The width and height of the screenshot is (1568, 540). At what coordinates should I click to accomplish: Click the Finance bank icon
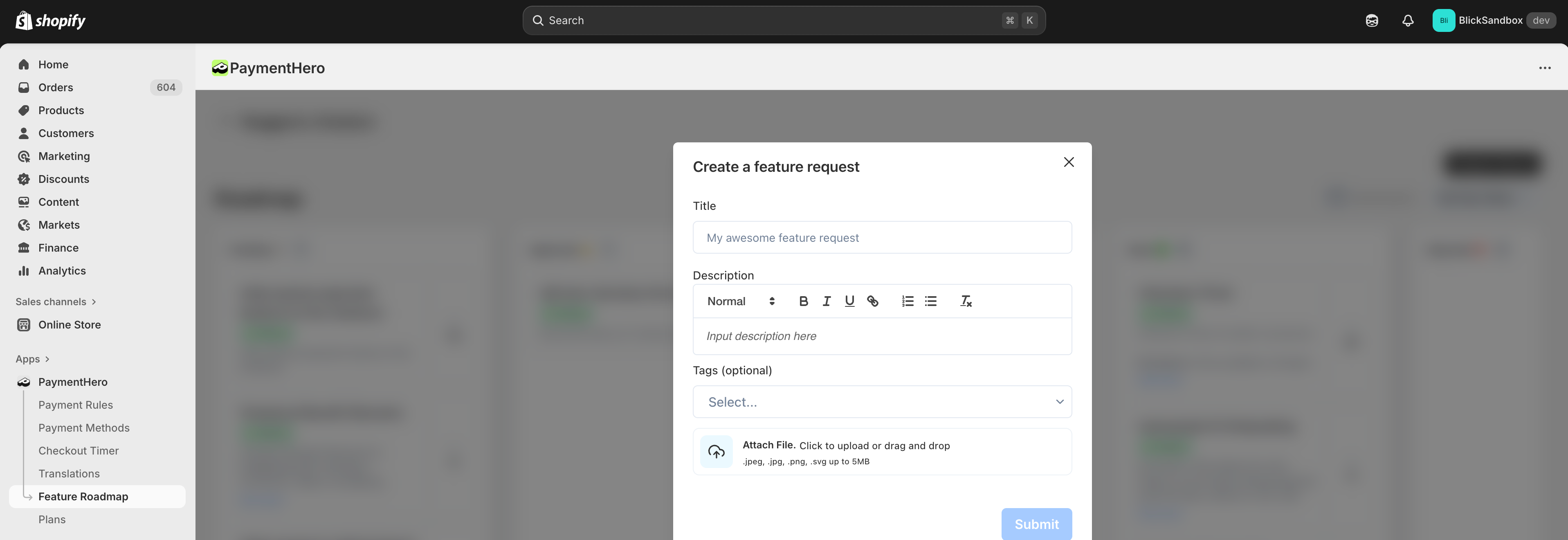[x=24, y=248]
